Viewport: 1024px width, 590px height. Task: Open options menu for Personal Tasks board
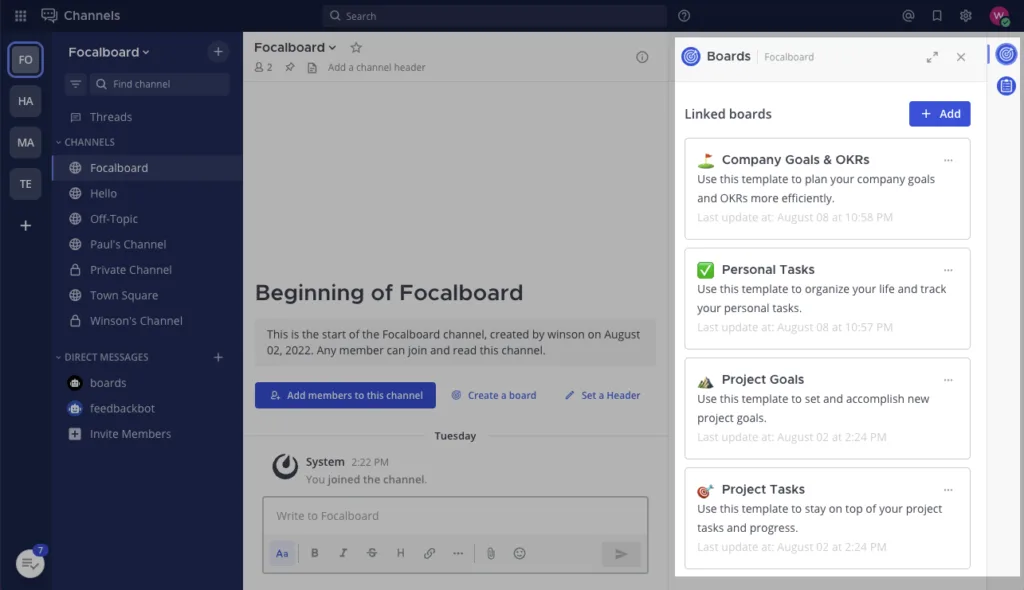pyautogui.click(x=948, y=270)
